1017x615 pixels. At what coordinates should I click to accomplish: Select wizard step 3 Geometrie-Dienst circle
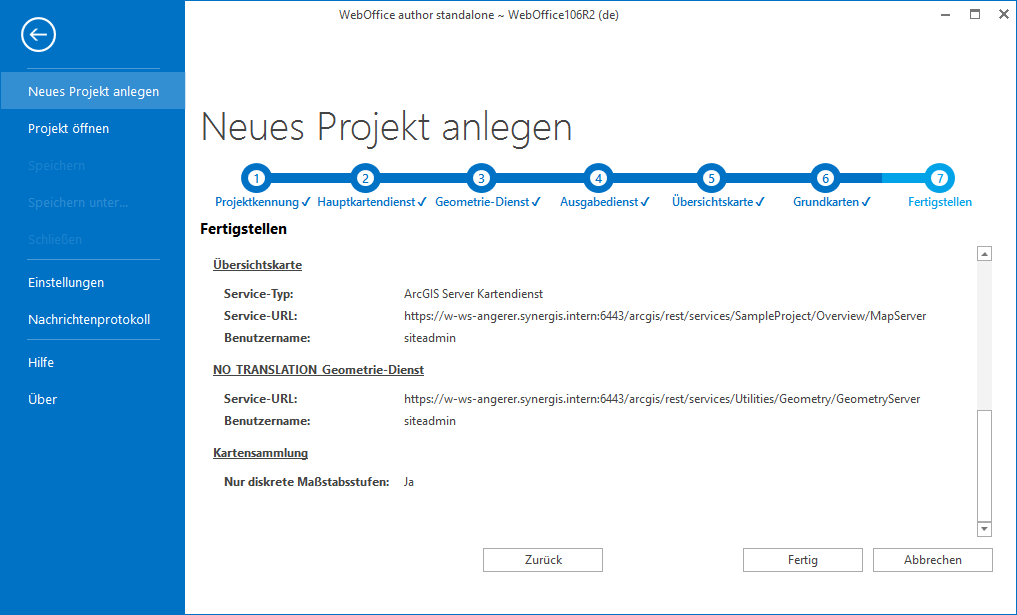pos(480,177)
